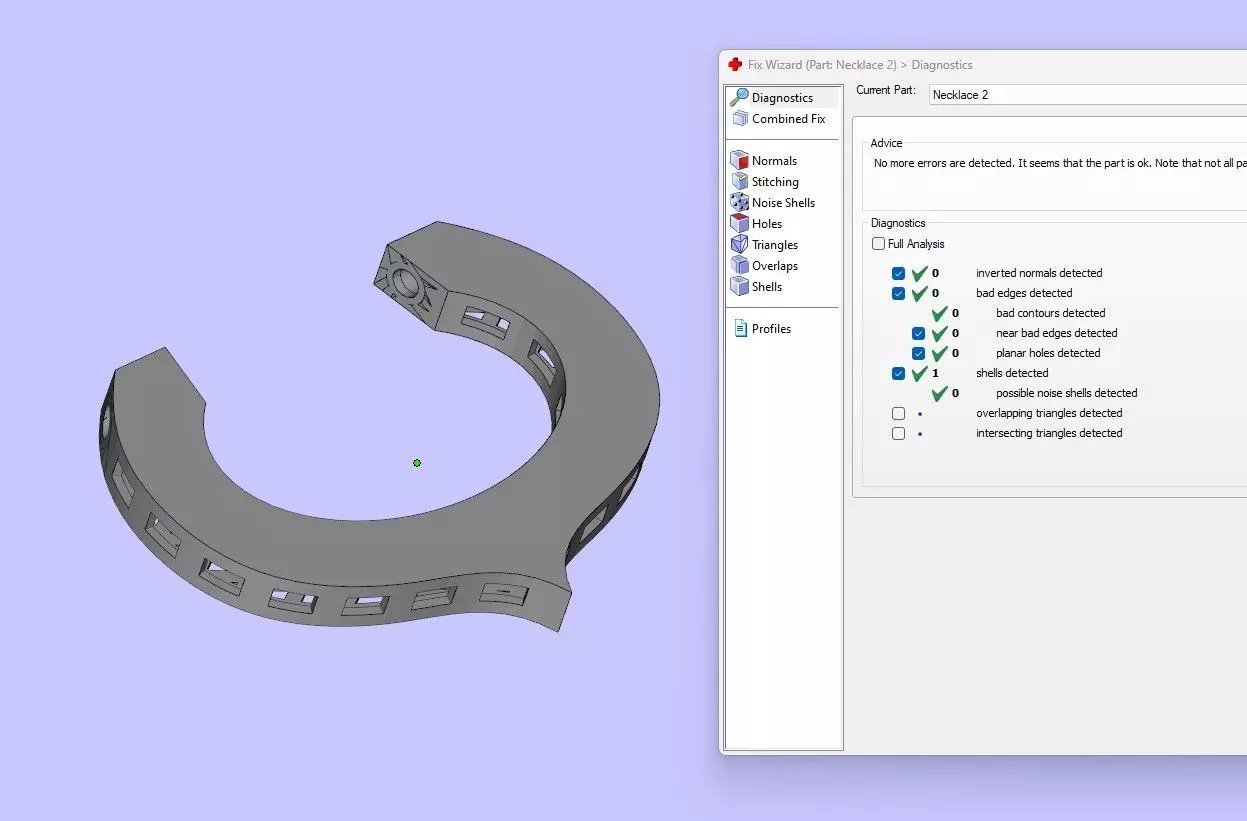Uncheck inverted normals detected checkbox

tap(898, 273)
